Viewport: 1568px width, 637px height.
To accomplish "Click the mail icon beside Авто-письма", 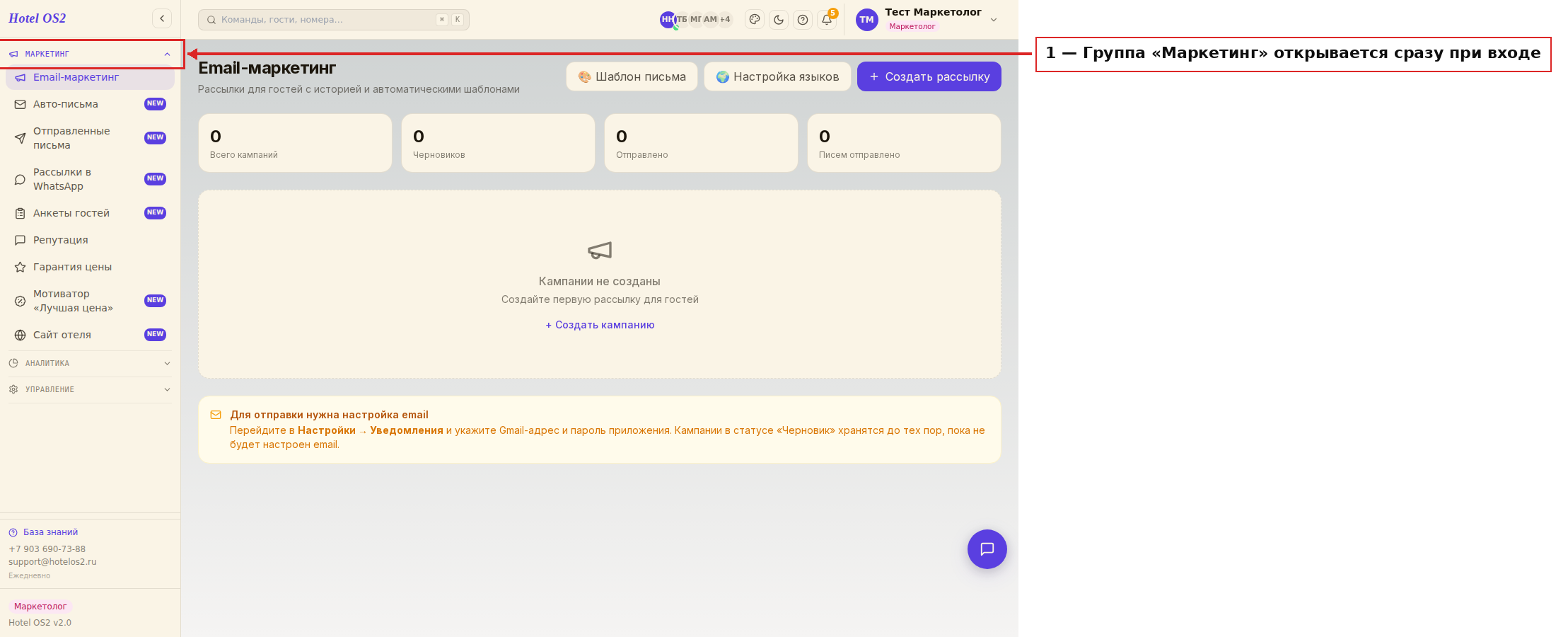I will (x=21, y=104).
